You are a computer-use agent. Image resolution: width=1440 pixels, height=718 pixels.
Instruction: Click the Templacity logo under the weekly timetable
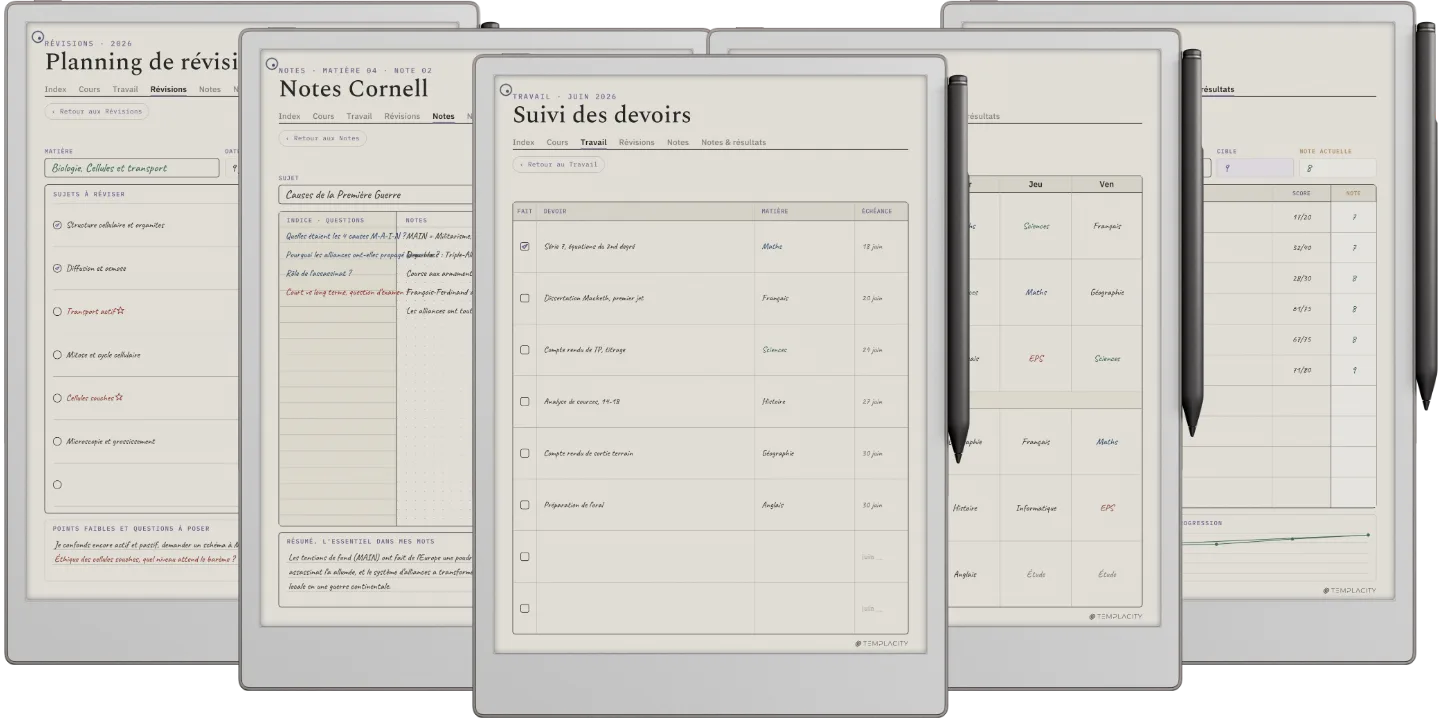(1116, 616)
